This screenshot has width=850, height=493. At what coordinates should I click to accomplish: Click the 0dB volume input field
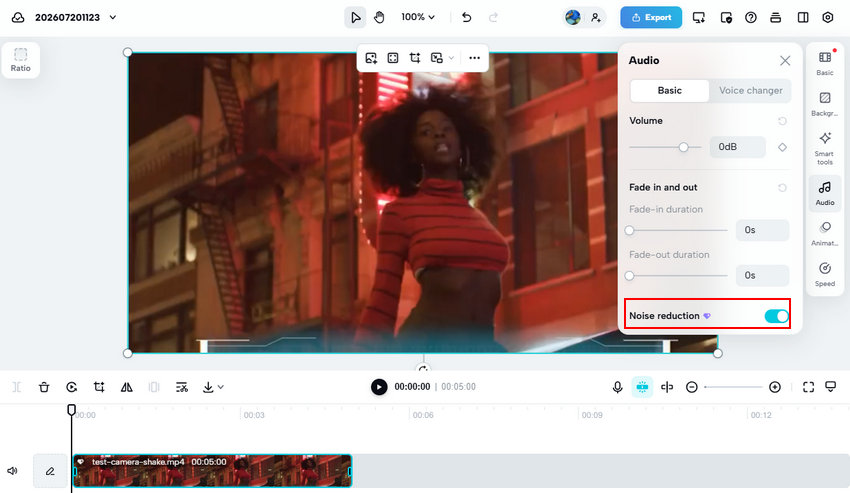tap(737, 147)
